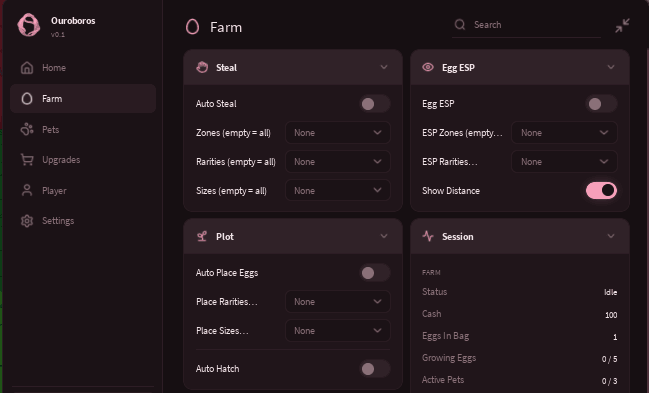The image size is (649, 393).
Task: Open the Sizes (empty = all) dropdown
Action: coord(338,190)
